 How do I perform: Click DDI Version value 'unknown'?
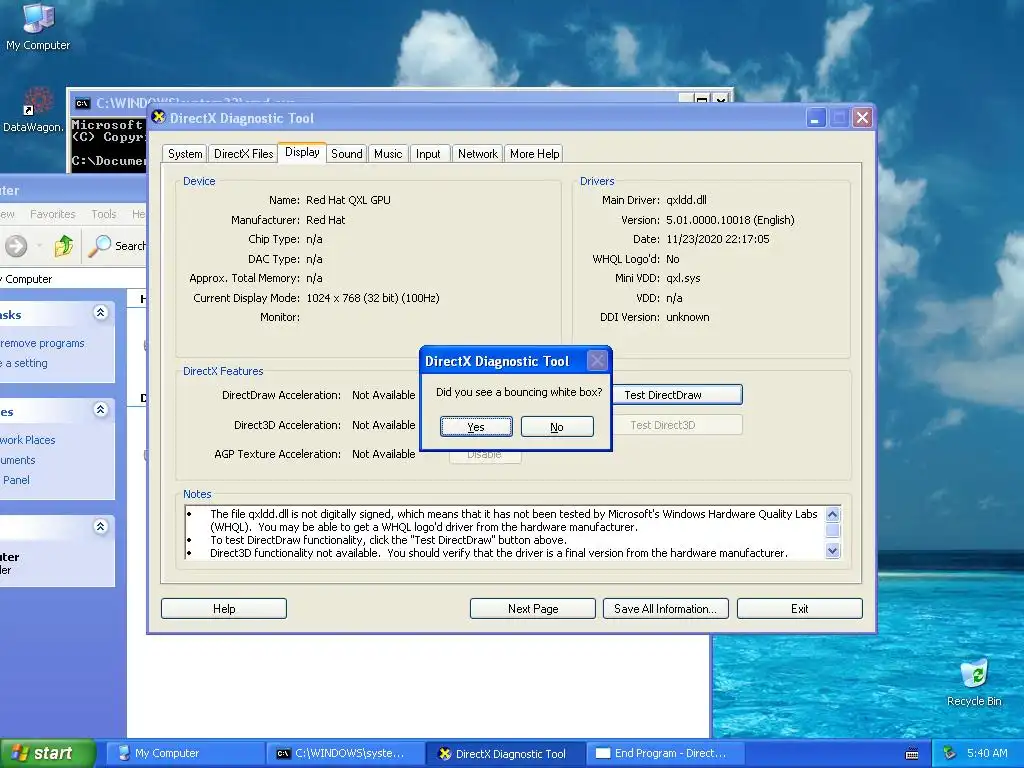click(687, 317)
